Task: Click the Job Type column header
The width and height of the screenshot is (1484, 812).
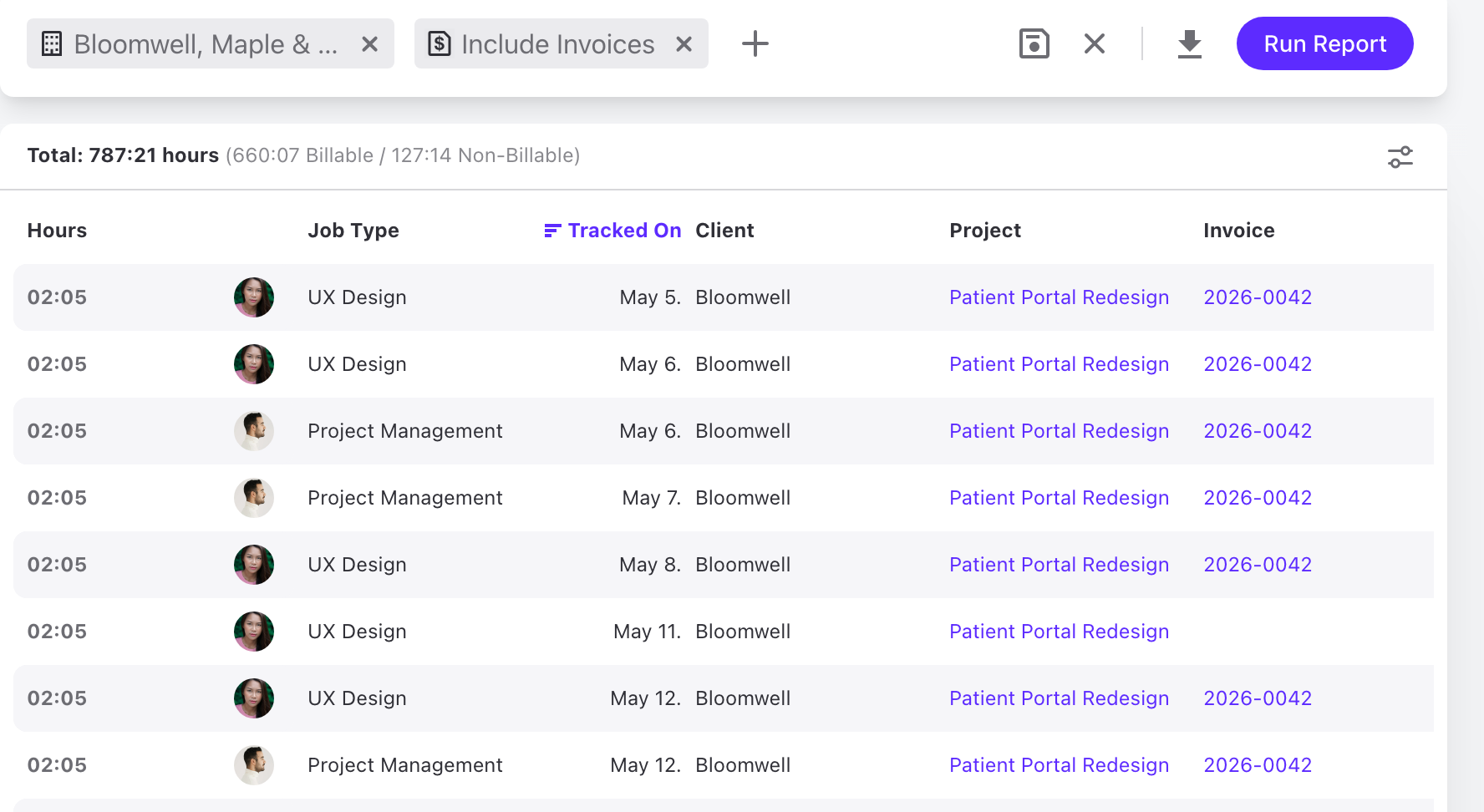Action: [353, 231]
